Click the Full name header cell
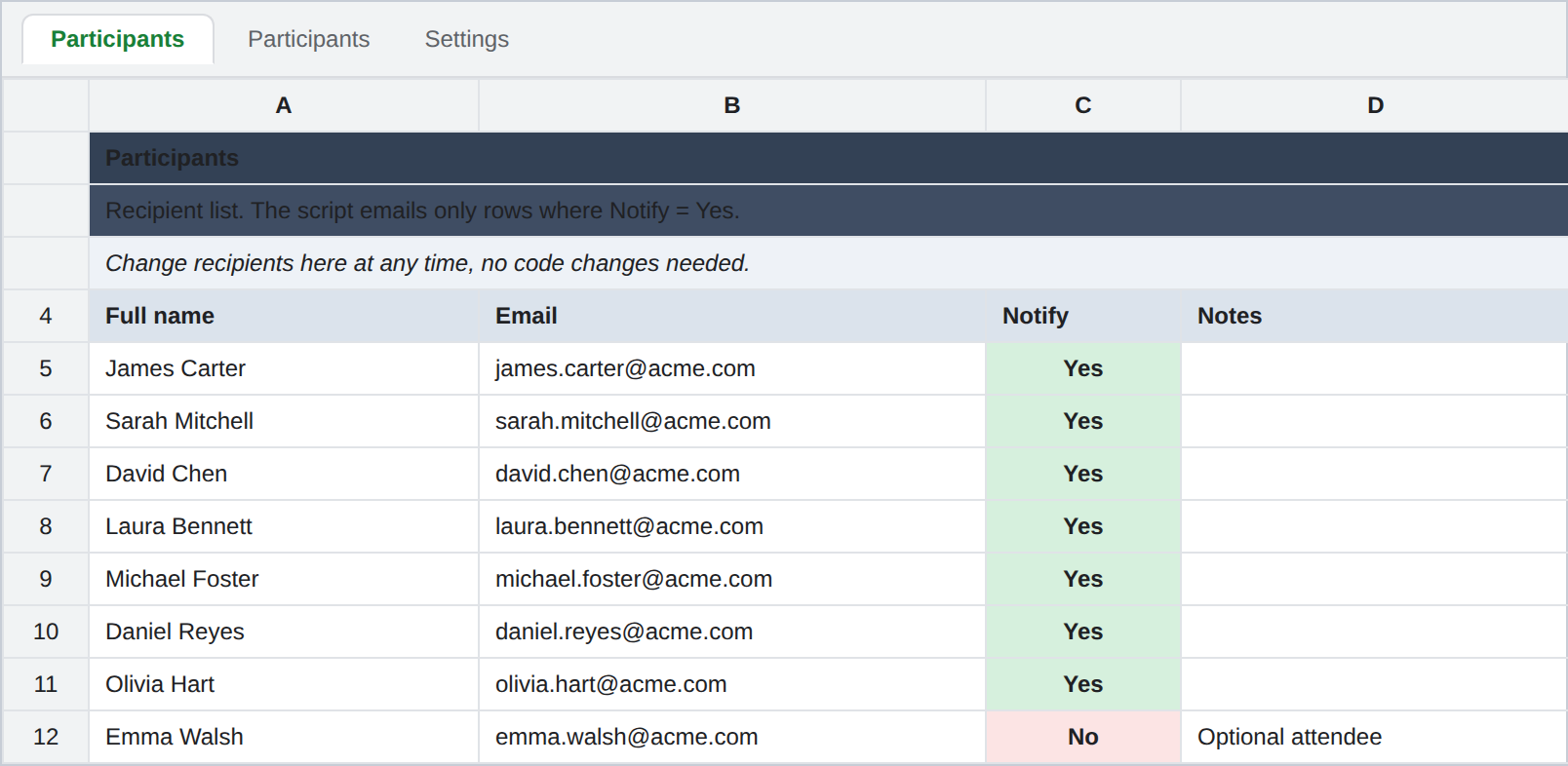 284,316
